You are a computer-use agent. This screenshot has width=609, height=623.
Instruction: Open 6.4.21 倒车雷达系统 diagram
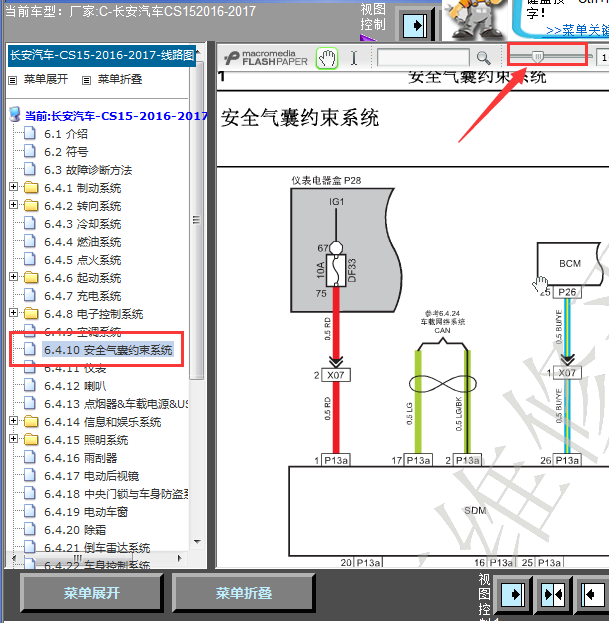tap(97, 548)
